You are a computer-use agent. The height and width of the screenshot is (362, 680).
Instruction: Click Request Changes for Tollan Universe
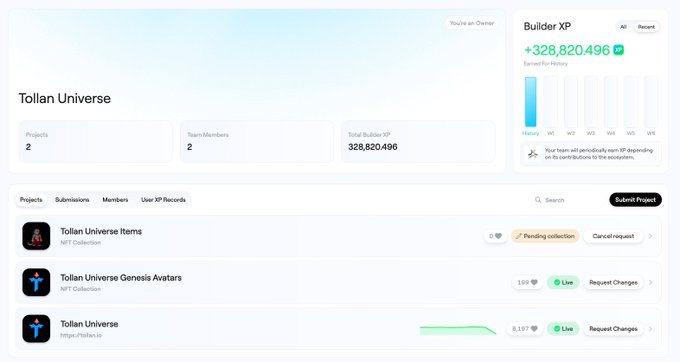[613, 329]
